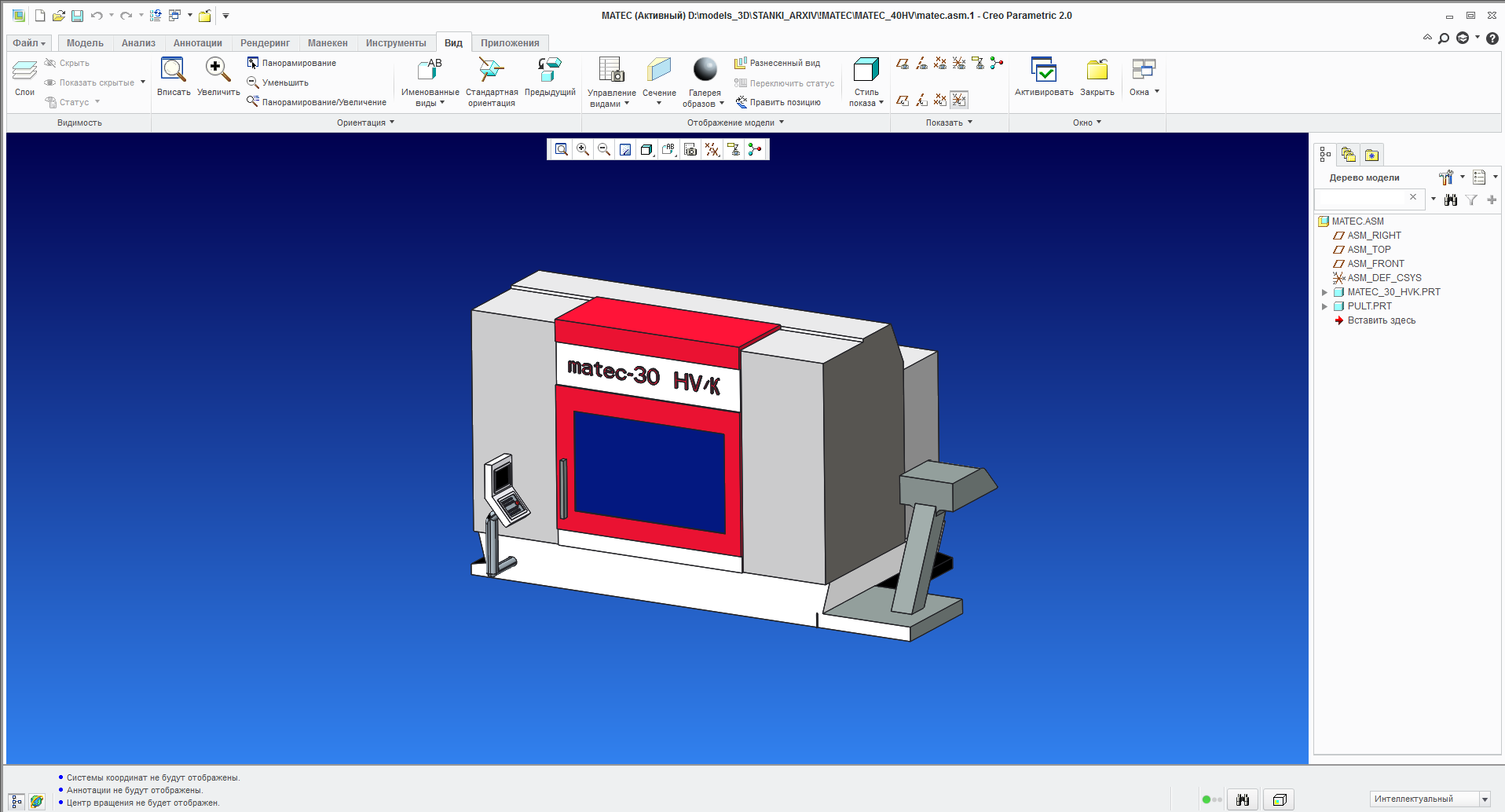Toggle plane tag display in ribbon lower row
Viewport: 1505px width, 812px height.
903,100
